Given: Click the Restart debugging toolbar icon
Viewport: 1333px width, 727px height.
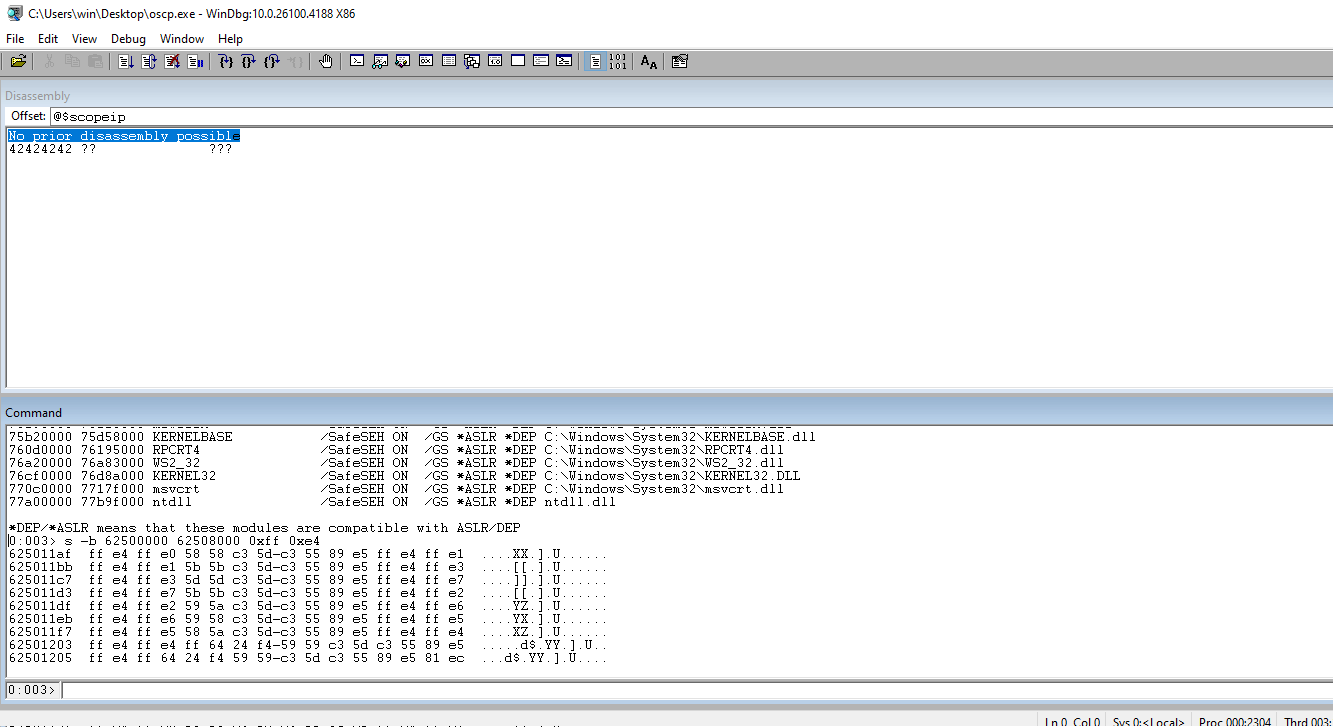Looking at the screenshot, I should pyautogui.click(x=149, y=62).
